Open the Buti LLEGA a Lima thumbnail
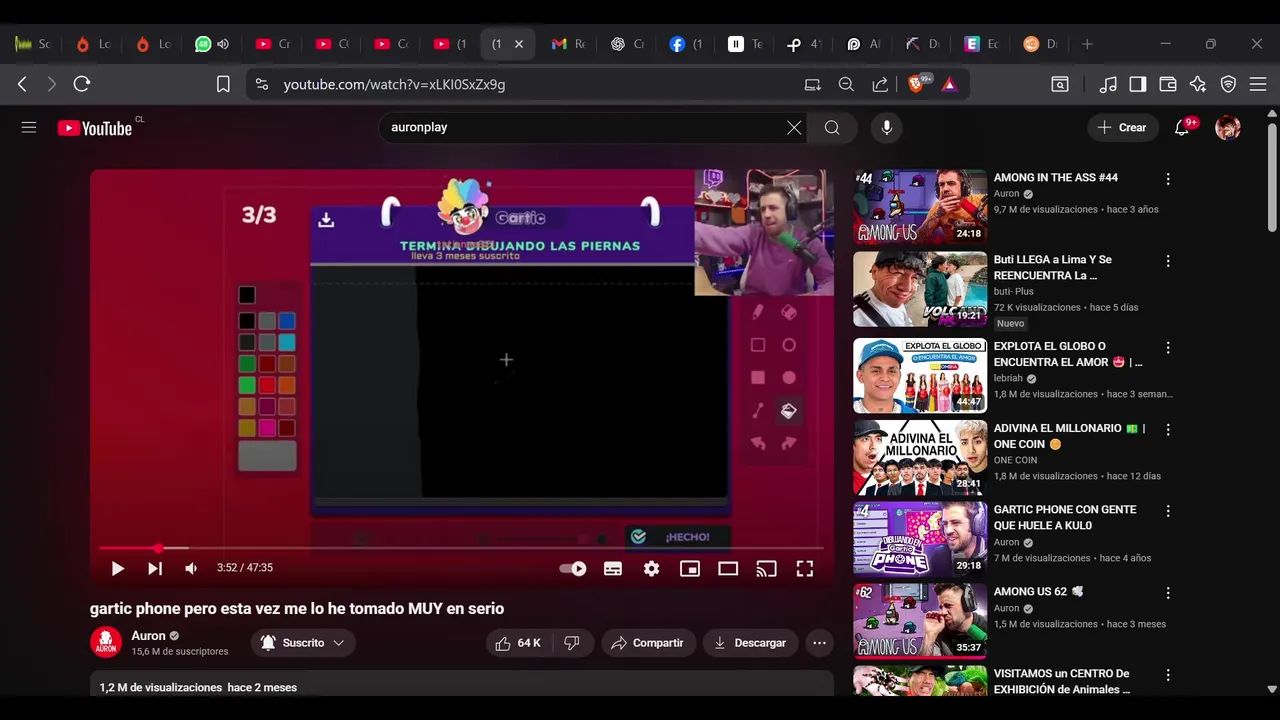The width and height of the screenshot is (1280, 720). click(x=920, y=289)
